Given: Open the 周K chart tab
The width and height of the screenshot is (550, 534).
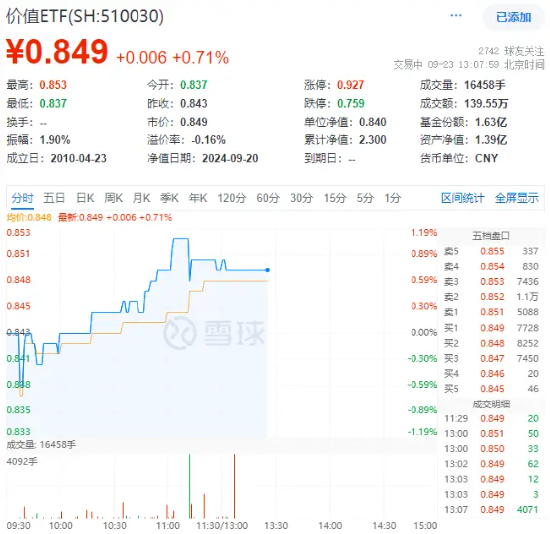Looking at the screenshot, I should [113, 198].
